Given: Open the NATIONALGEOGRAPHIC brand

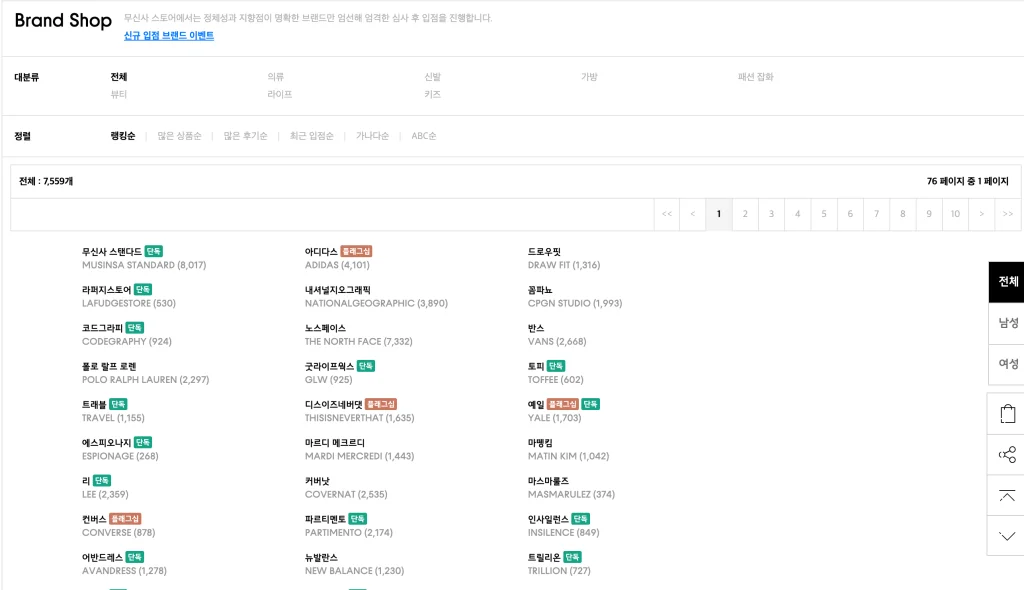Looking at the screenshot, I should 376,303.
